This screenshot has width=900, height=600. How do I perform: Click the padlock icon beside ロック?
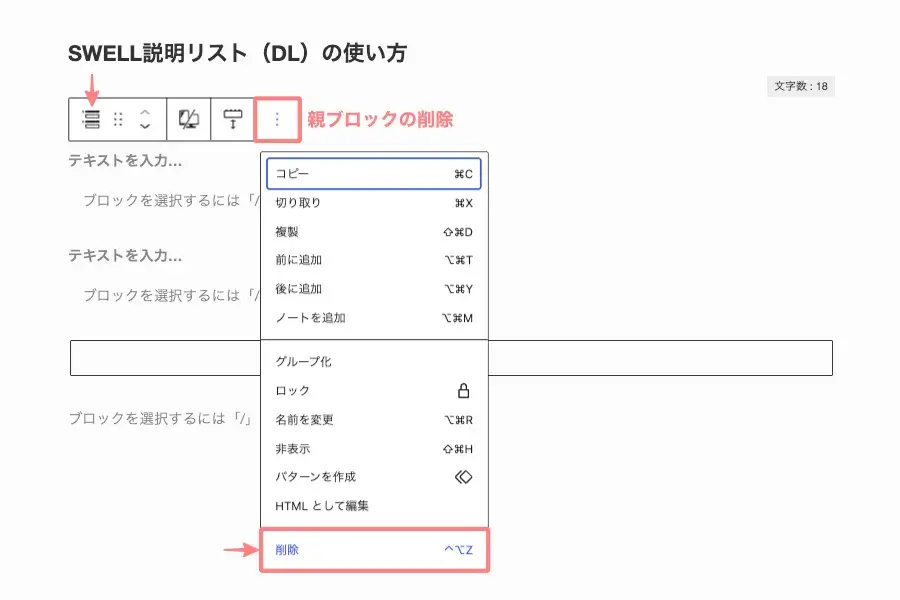[463, 391]
